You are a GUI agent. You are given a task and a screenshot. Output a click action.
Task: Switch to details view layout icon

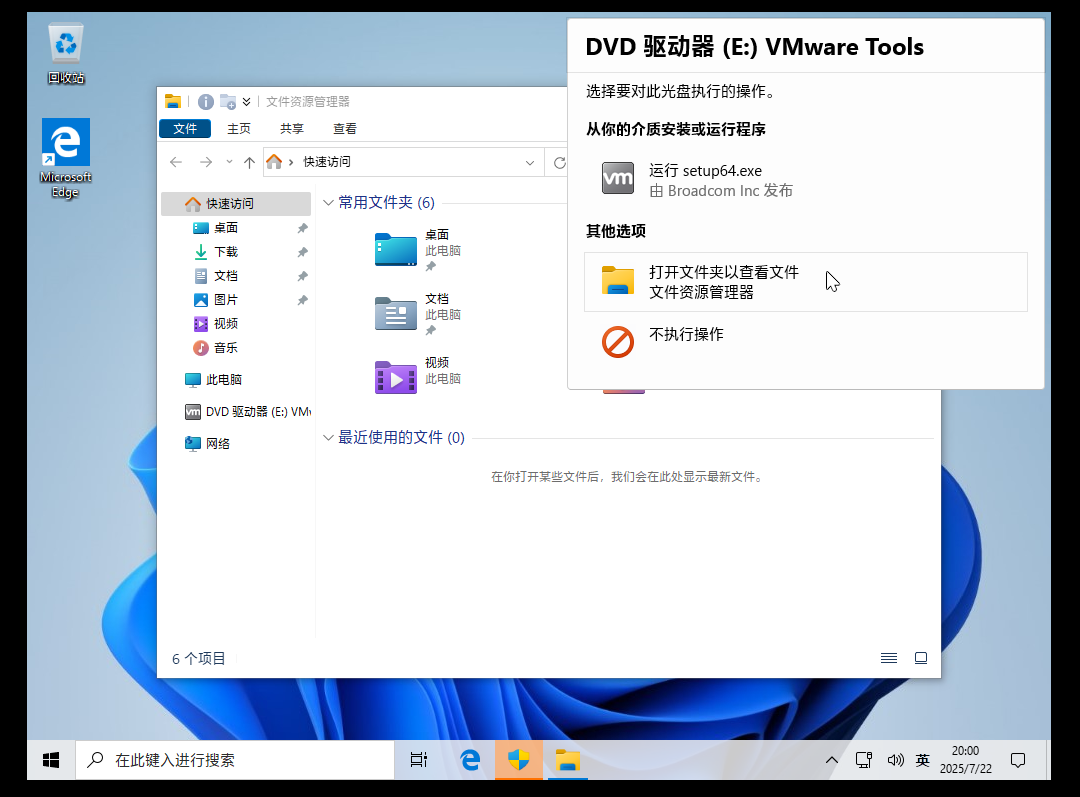click(888, 658)
